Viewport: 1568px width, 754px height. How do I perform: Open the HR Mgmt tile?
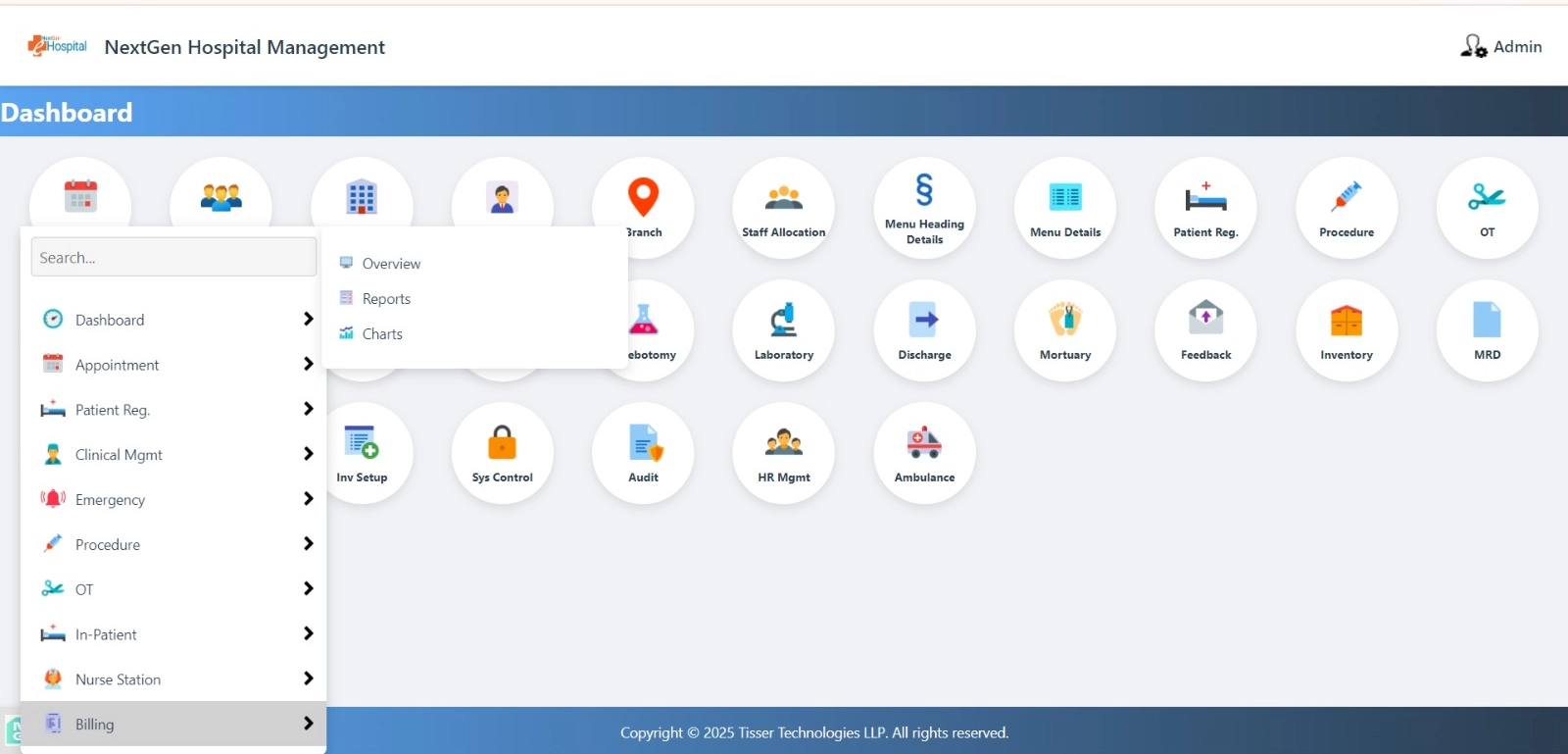tap(783, 453)
